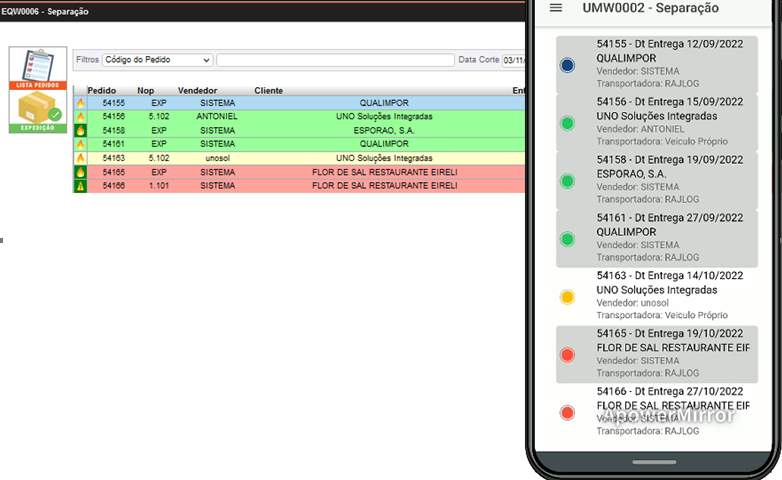
Task: Select pedido number 54166 cell
Action: 114,186
